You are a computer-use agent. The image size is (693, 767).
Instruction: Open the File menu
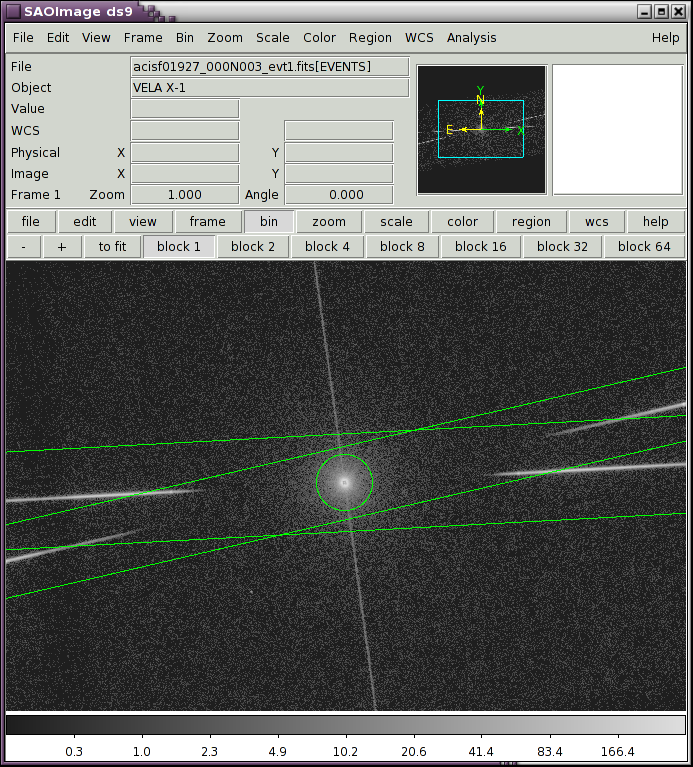(23, 37)
